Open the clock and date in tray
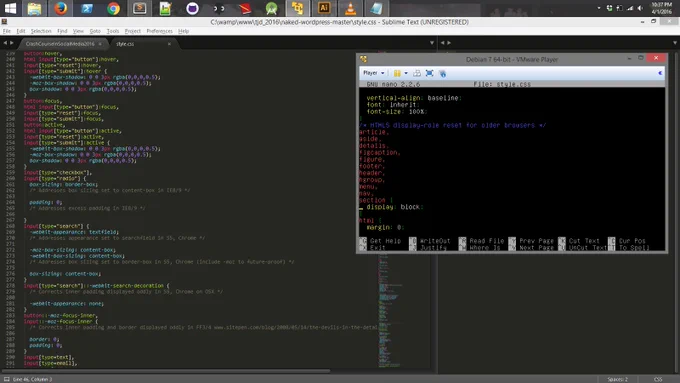This screenshot has width=680, height=383. 661,8
